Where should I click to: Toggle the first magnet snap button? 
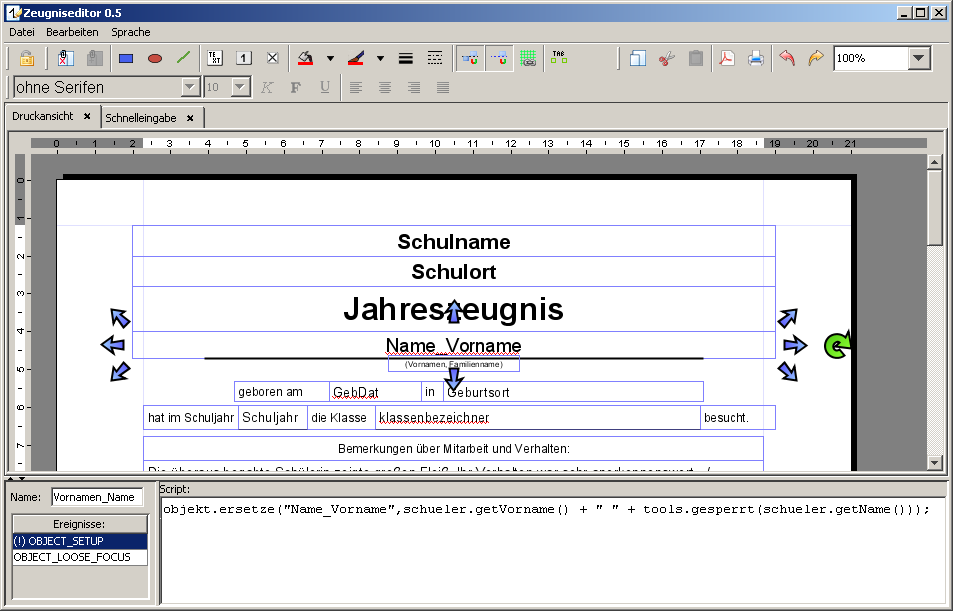tap(468, 58)
